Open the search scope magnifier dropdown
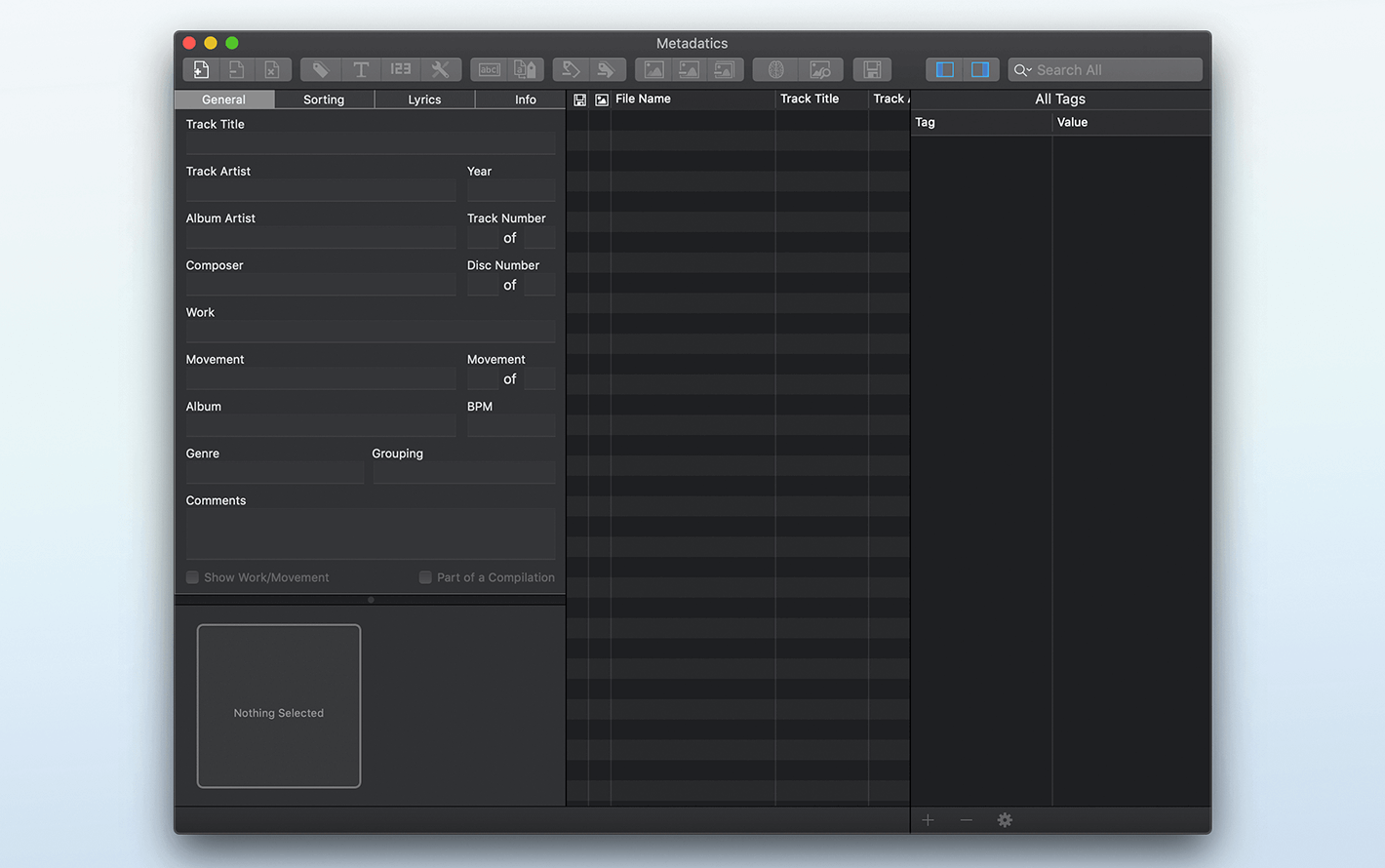The width and height of the screenshot is (1385, 868). [x=1022, y=70]
